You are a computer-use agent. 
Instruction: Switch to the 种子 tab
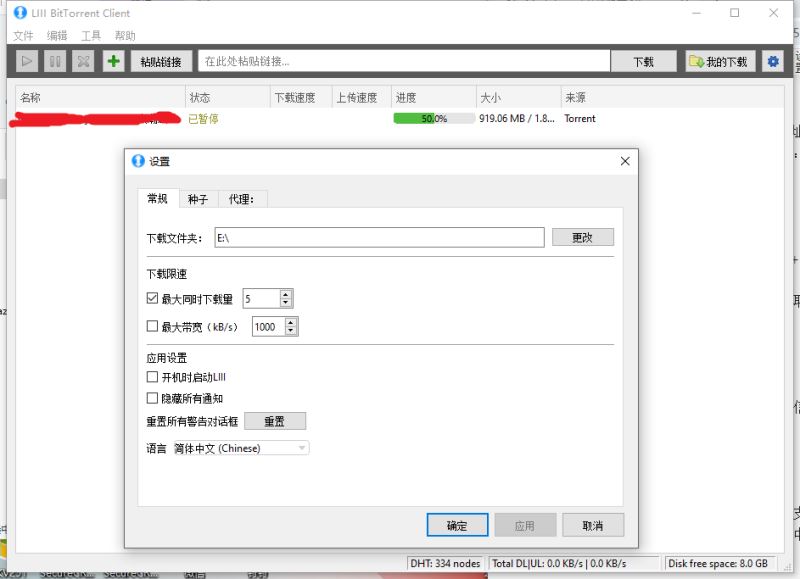(198, 199)
